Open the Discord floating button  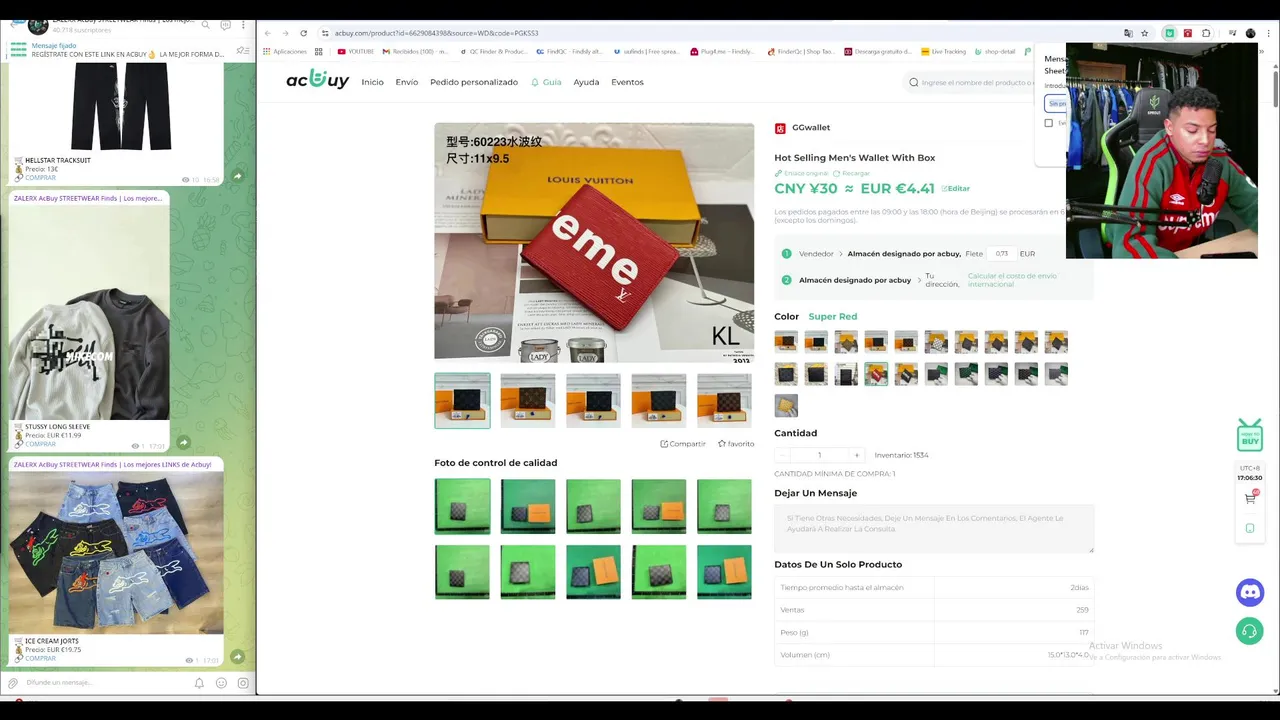[1249, 592]
